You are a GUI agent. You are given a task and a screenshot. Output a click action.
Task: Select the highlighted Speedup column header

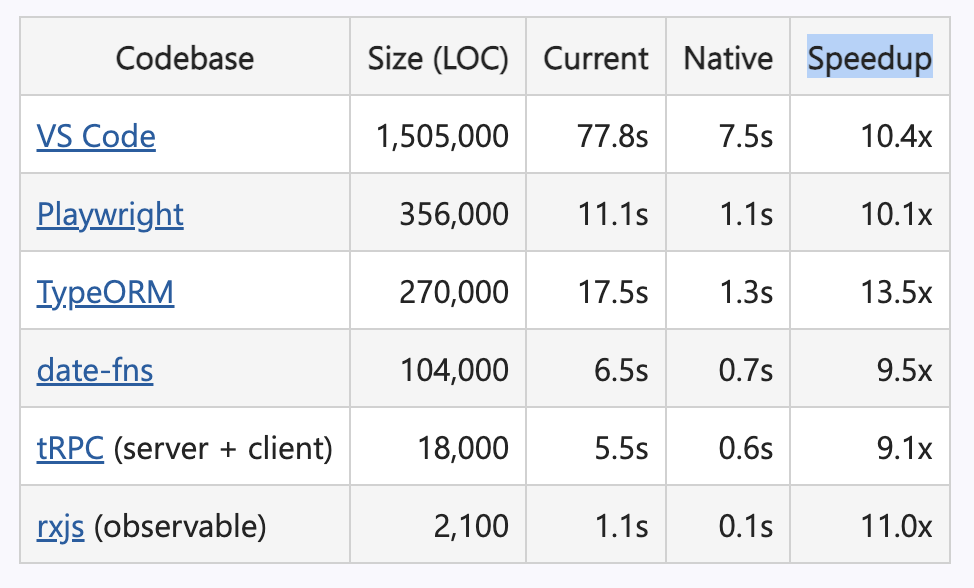pos(870,58)
